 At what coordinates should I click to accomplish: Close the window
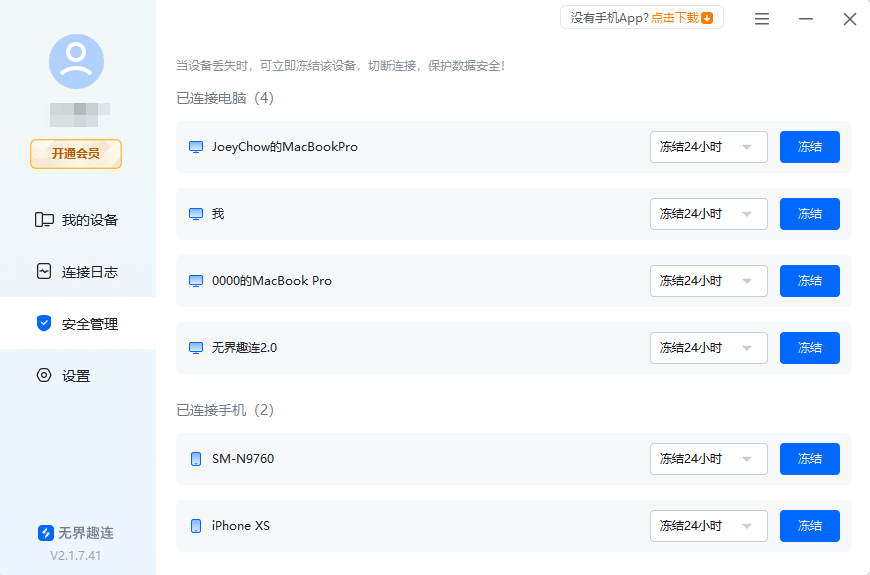point(849,19)
